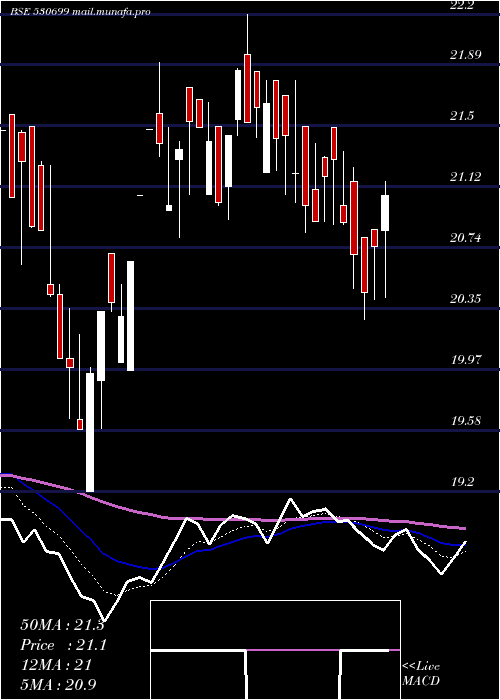Click the 5MA : 20.9 legend value
Image resolution: width=500 pixels, height=700 pixels.
(x=58, y=684)
